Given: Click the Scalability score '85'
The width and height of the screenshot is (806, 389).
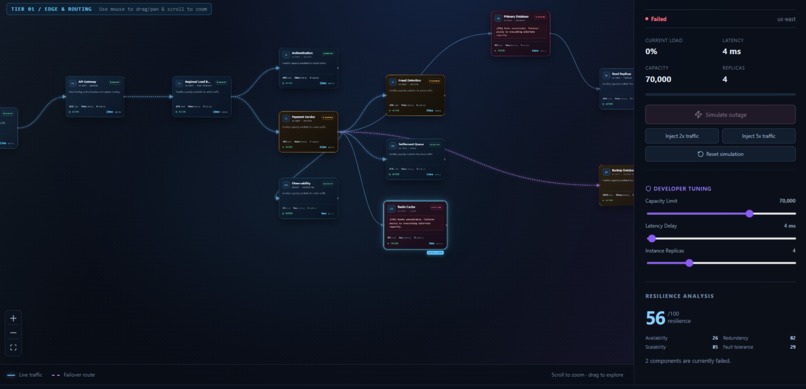Looking at the screenshot, I should (715, 347).
